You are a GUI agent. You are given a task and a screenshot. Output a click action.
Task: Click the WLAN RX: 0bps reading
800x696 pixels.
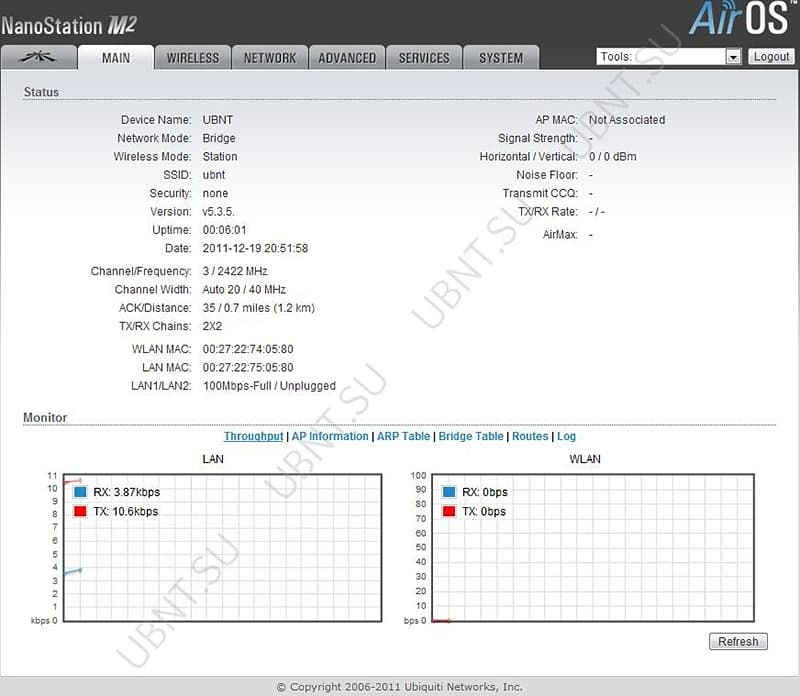[x=485, y=492]
